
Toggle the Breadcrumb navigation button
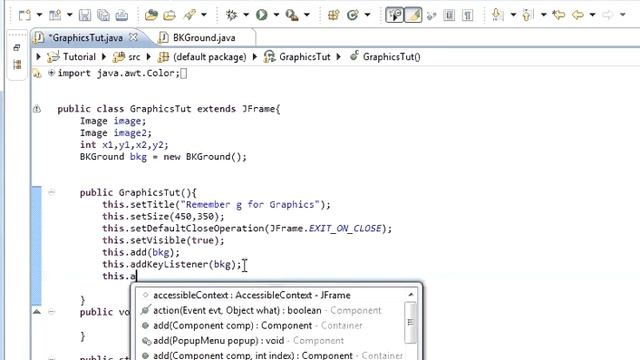point(395,15)
